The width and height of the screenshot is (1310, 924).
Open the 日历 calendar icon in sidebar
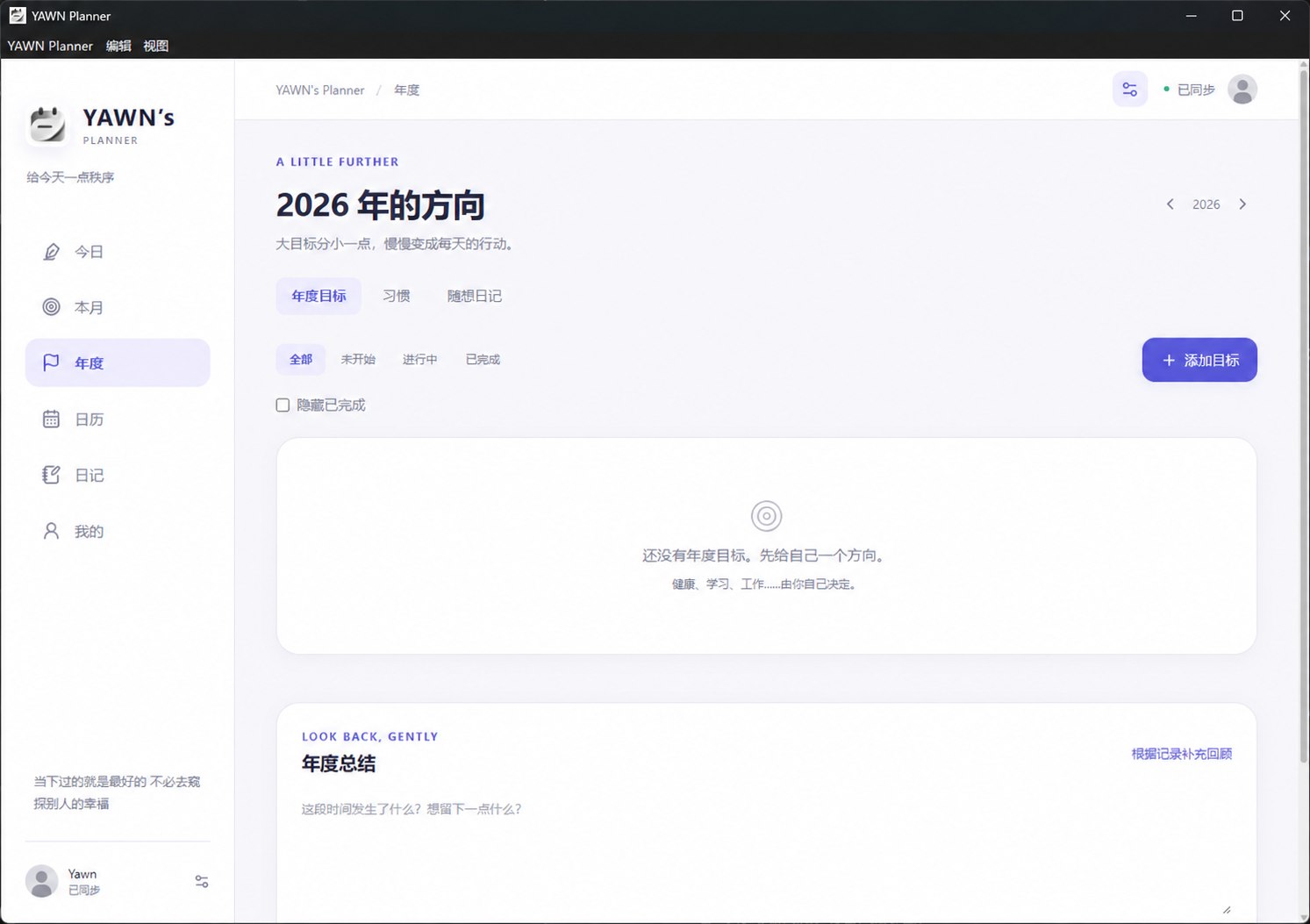[x=52, y=419]
